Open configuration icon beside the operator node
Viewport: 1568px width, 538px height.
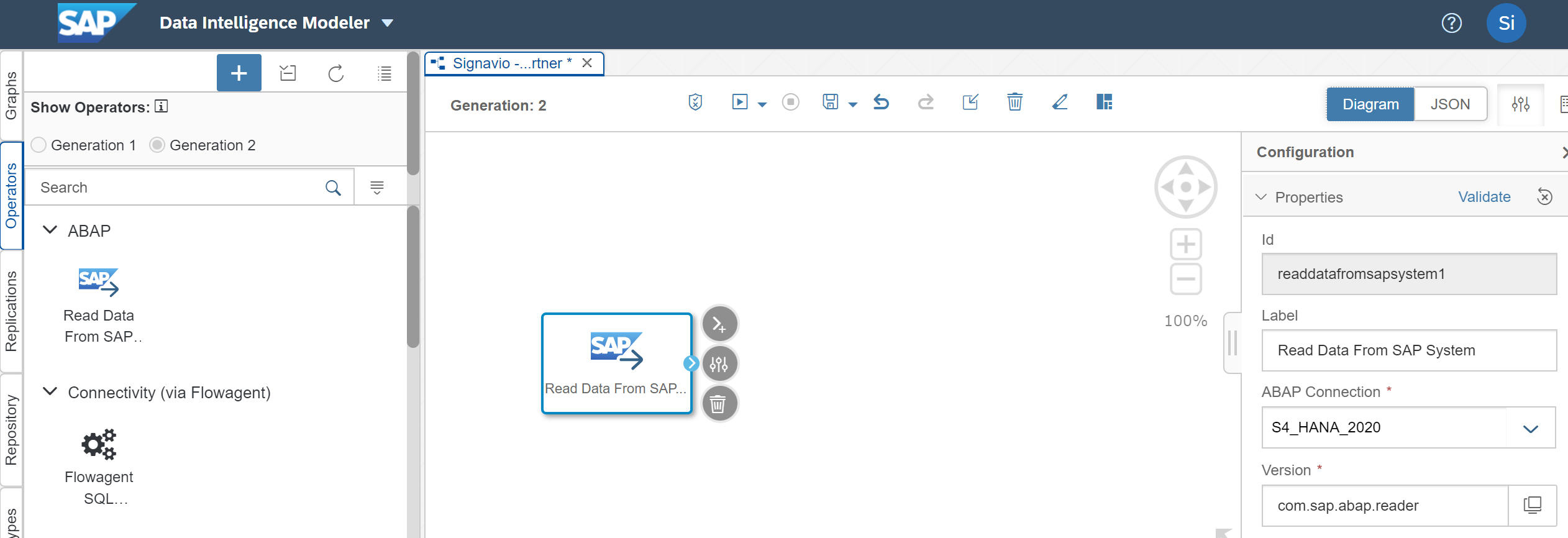[x=719, y=364]
